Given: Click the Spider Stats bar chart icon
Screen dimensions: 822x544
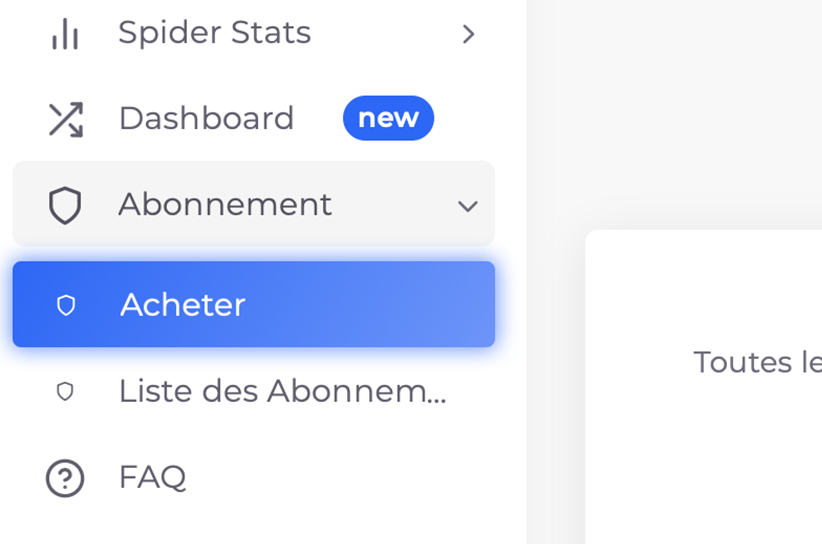Looking at the screenshot, I should point(65,34).
